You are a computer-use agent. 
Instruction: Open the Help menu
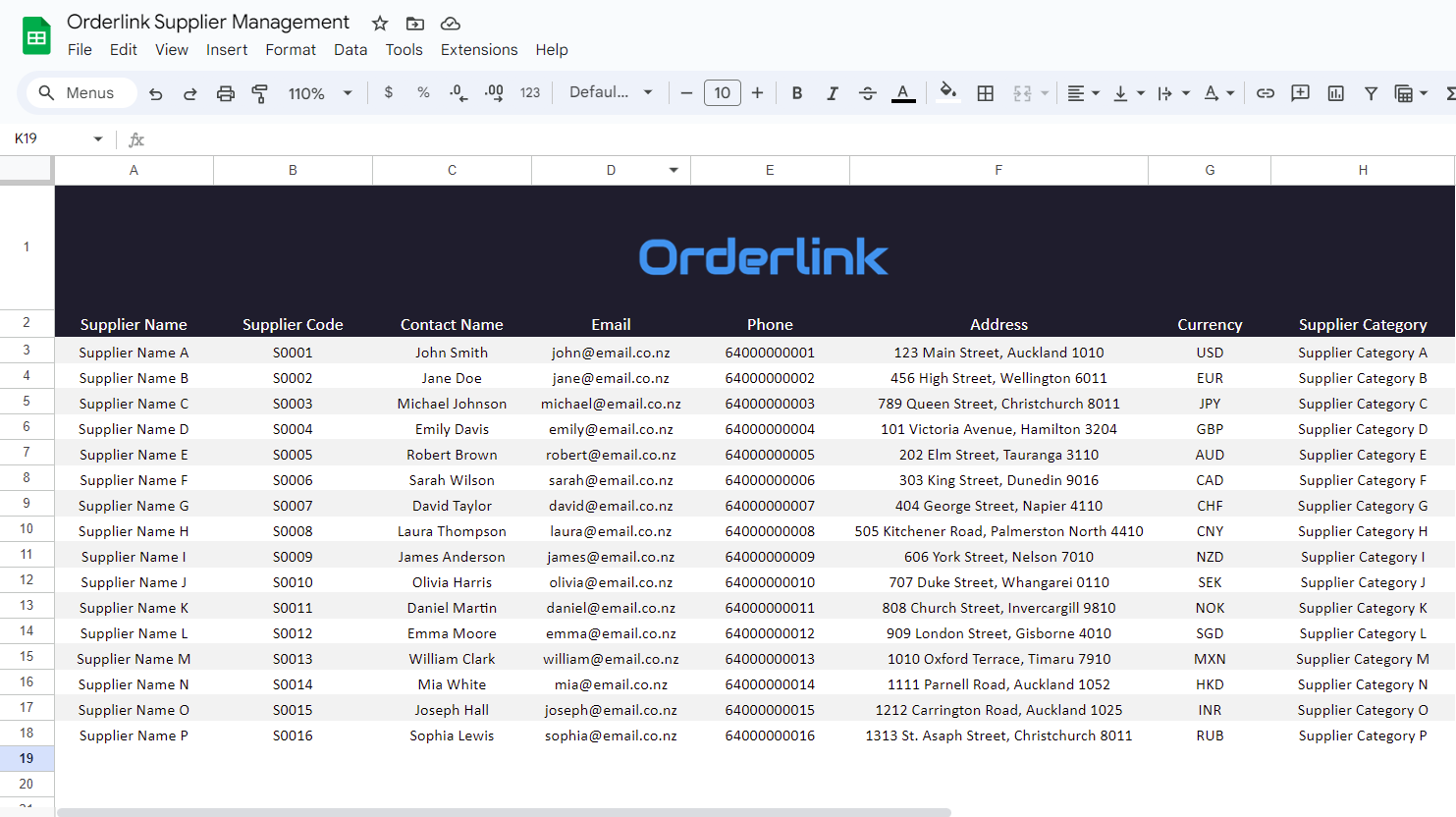(552, 50)
